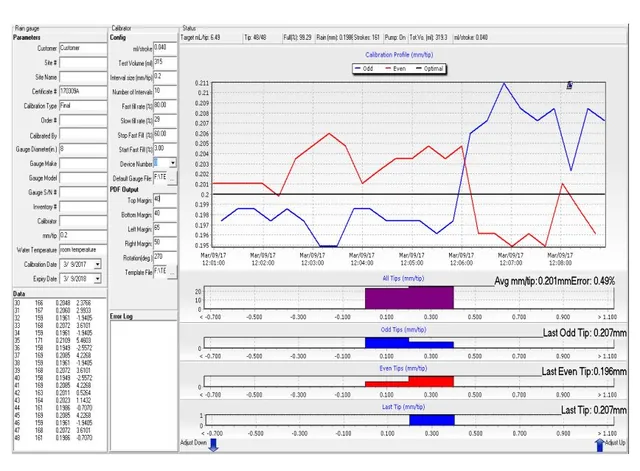Click the Start Fast Fill field

(165, 149)
